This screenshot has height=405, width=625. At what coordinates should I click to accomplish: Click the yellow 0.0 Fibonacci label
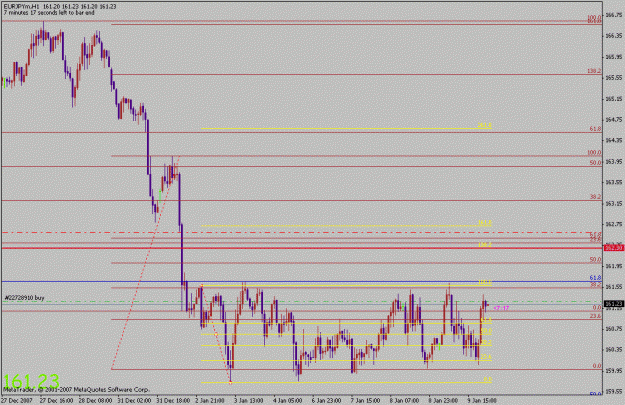click(487, 379)
